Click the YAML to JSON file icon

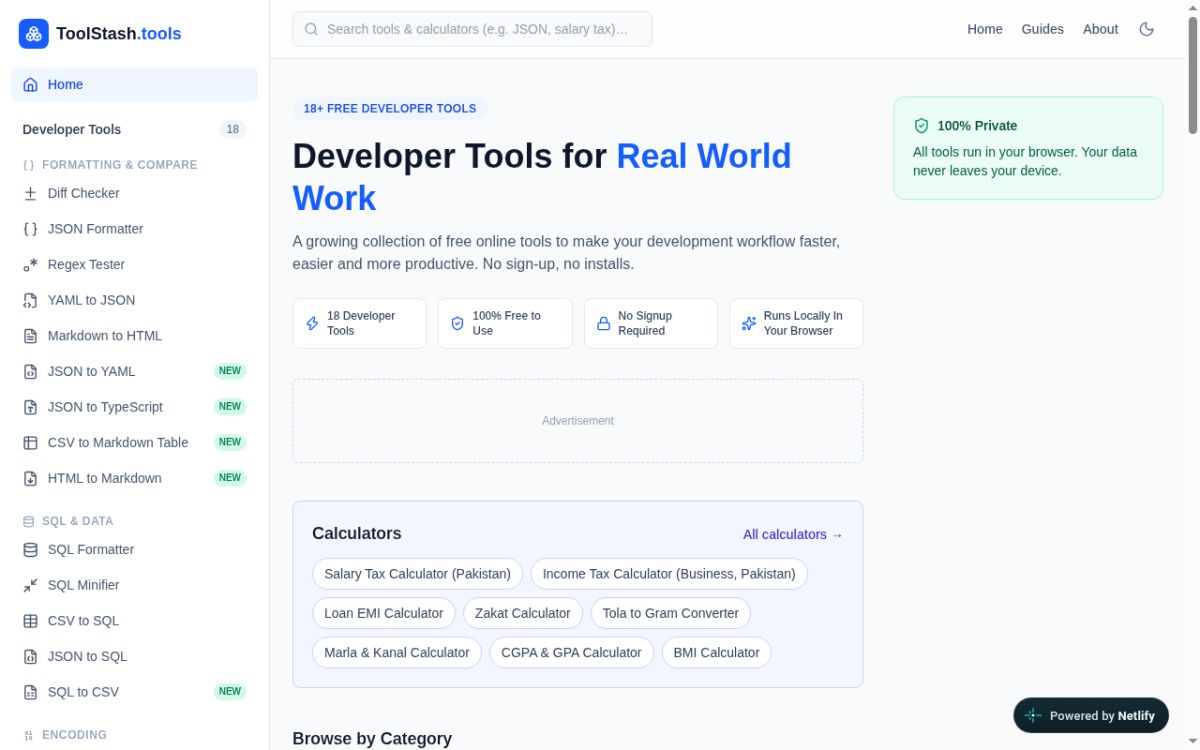(30, 300)
